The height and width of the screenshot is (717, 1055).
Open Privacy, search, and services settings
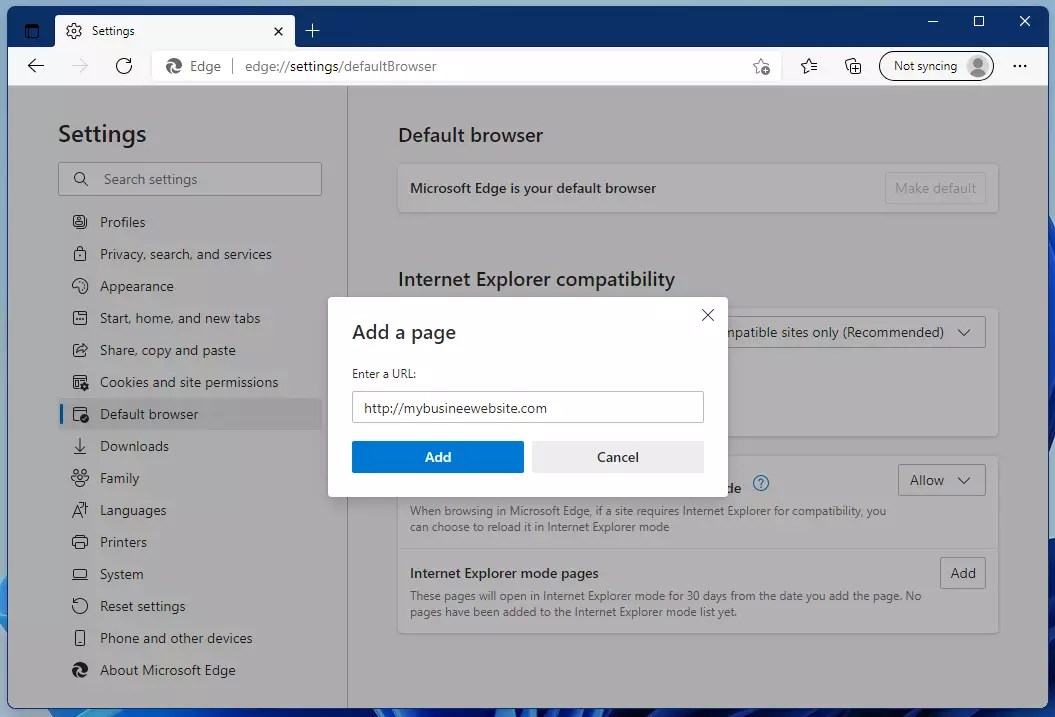pyautogui.click(x=190, y=254)
